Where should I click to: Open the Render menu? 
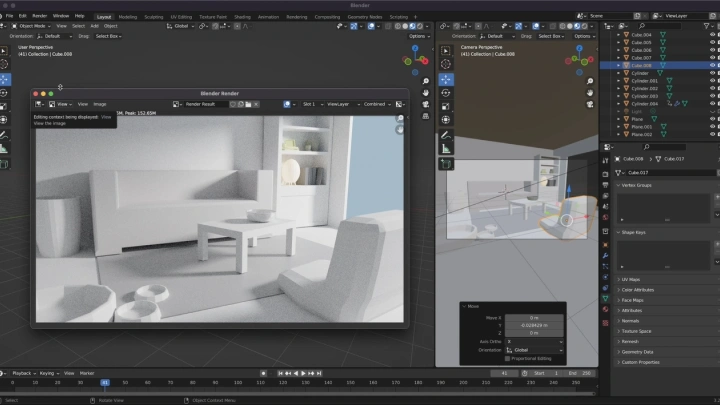pos(39,16)
